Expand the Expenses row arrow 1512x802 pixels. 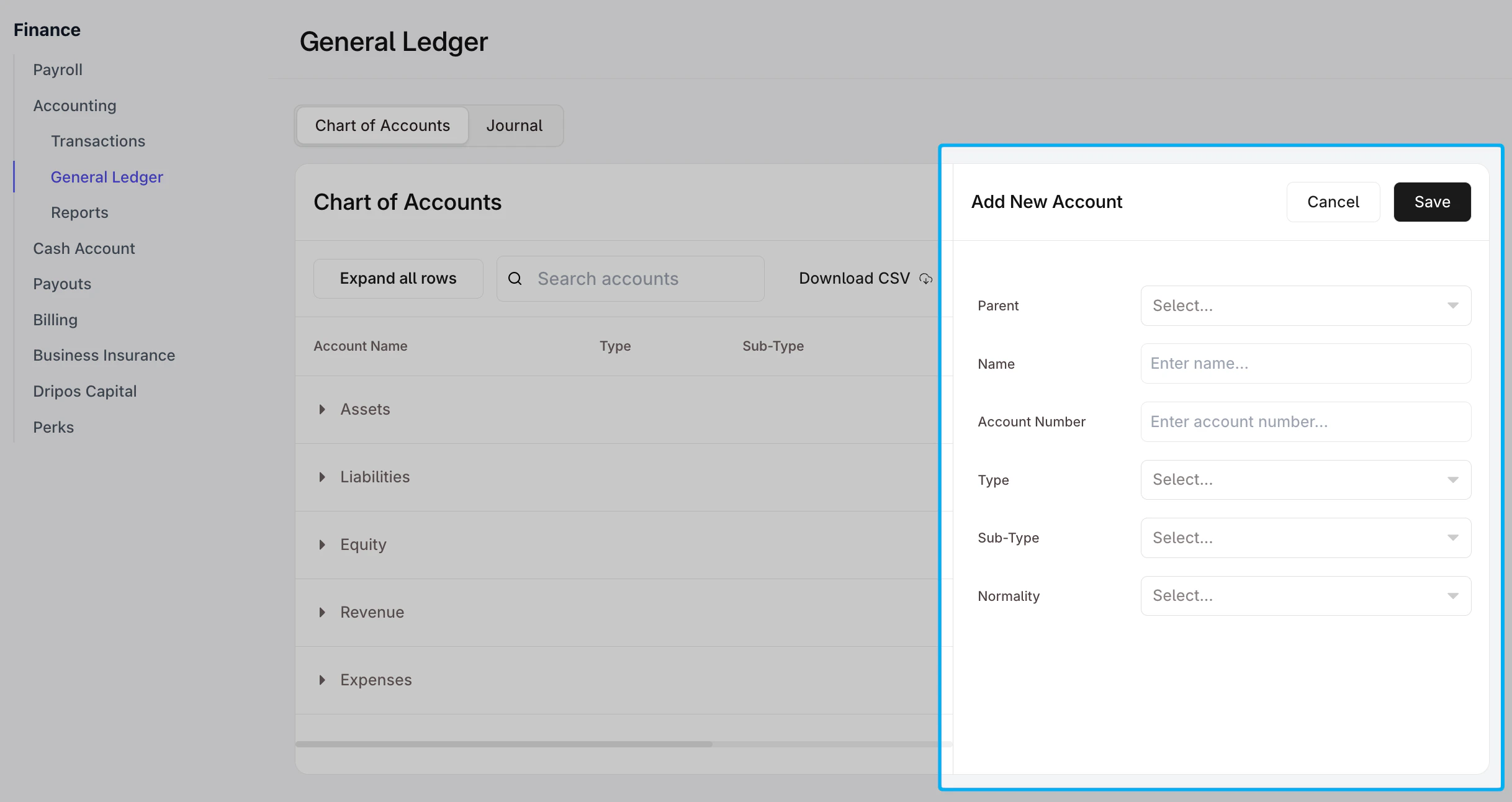pyautogui.click(x=322, y=680)
